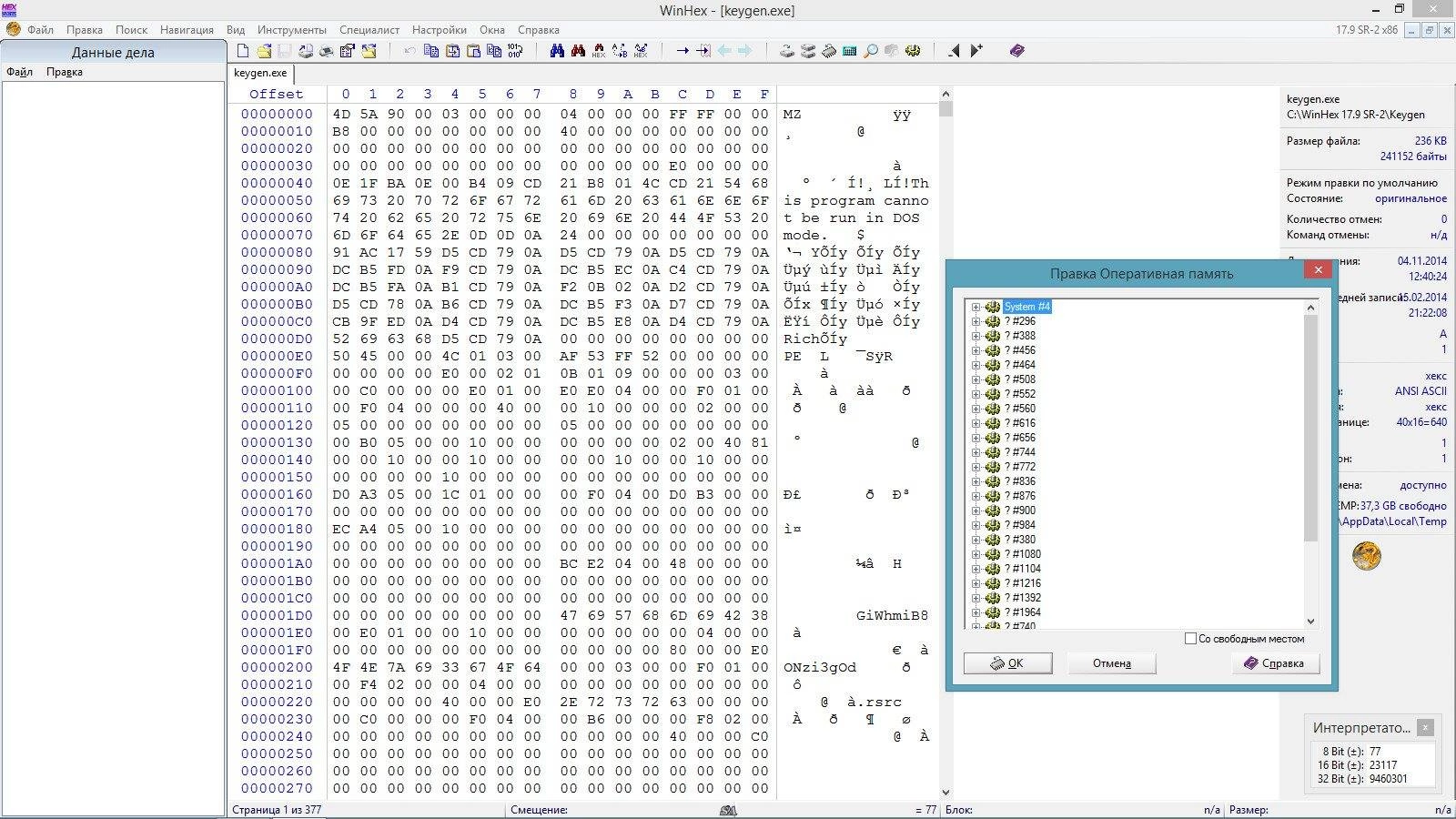Open file Properties toolbar icon
The height and width of the screenshot is (819, 1456).
pos(347,51)
